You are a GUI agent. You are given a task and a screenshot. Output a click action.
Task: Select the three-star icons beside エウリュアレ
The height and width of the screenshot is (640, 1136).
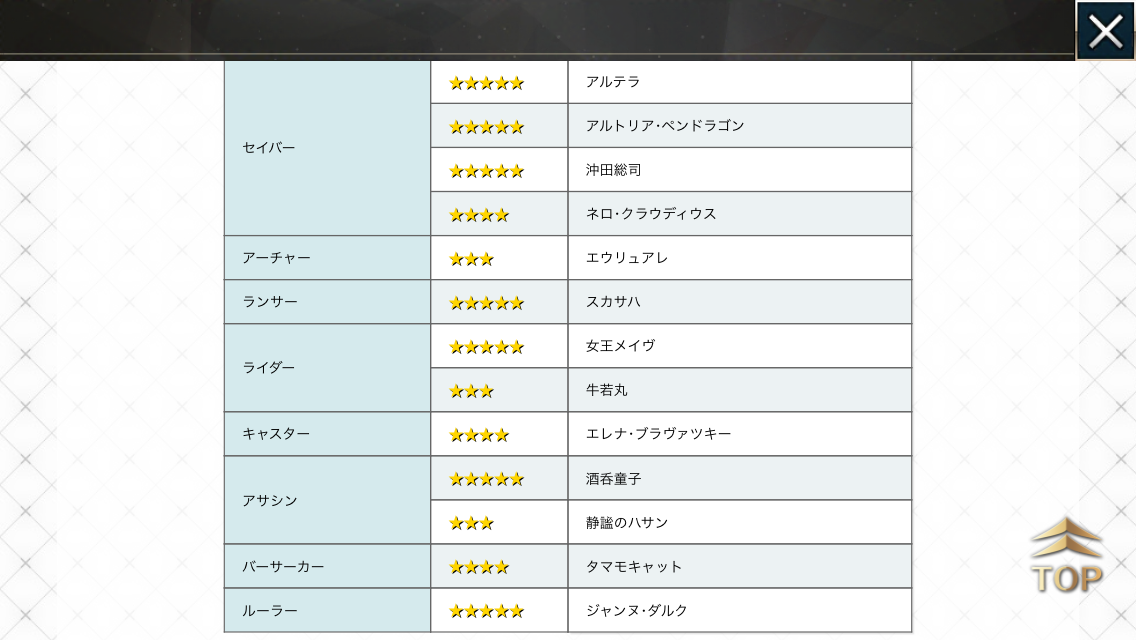471,259
